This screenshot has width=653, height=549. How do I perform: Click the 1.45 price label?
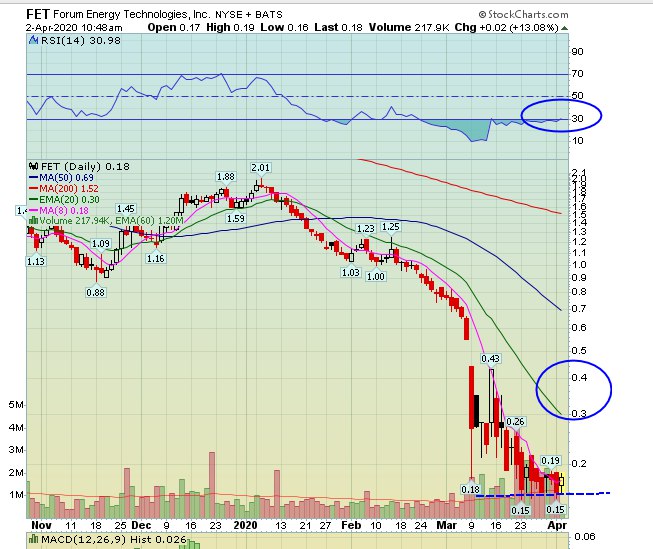(x=126, y=209)
